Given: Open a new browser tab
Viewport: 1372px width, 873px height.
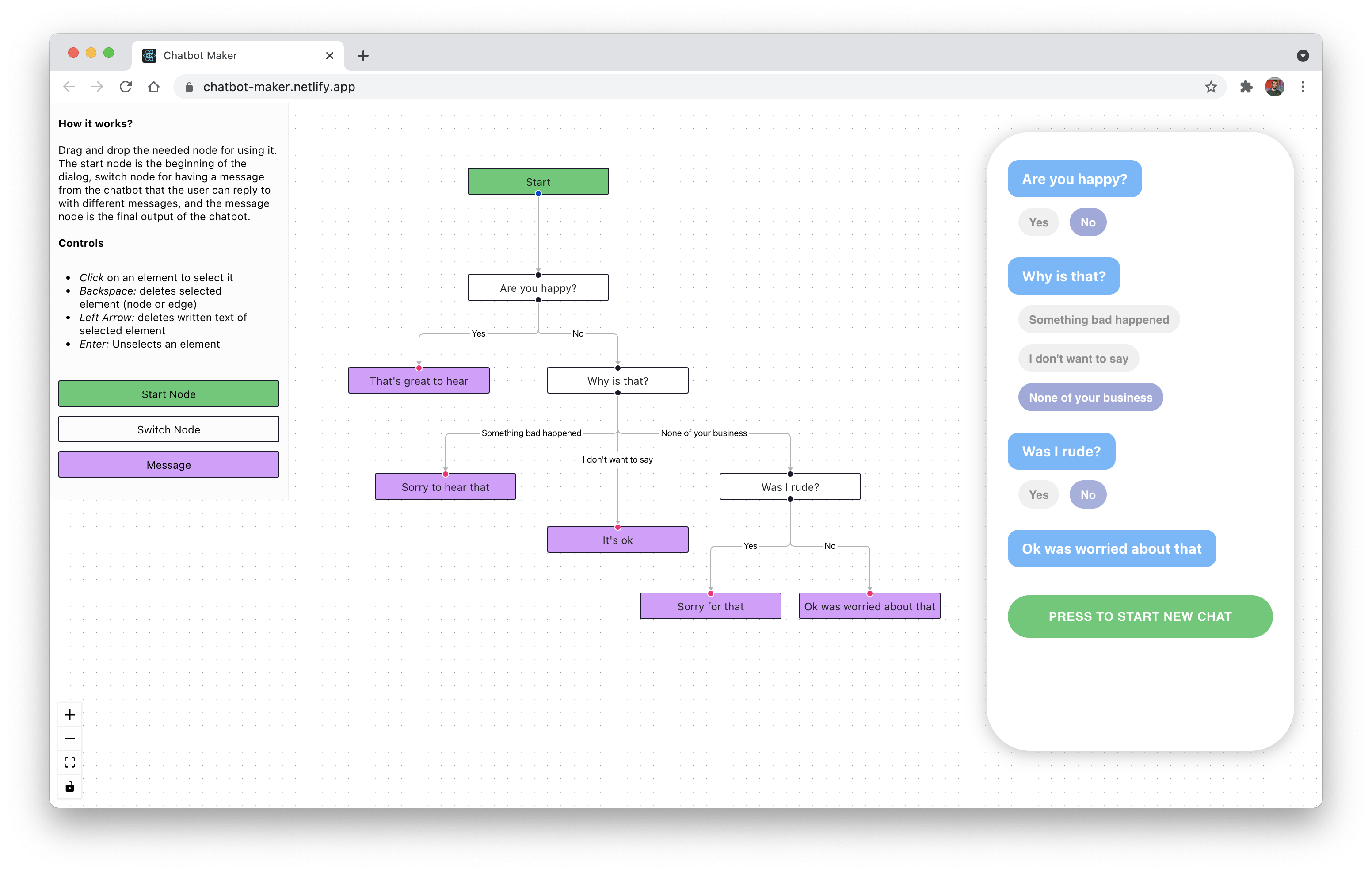Looking at the screenshot, I should 363,55.
